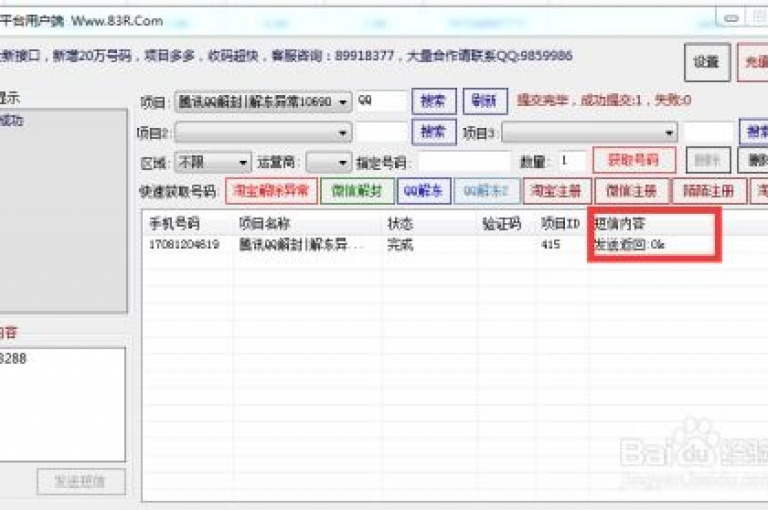Click the greyed 发送短信 button
This screenshot has height=510, width=768.
click(81, 482)
